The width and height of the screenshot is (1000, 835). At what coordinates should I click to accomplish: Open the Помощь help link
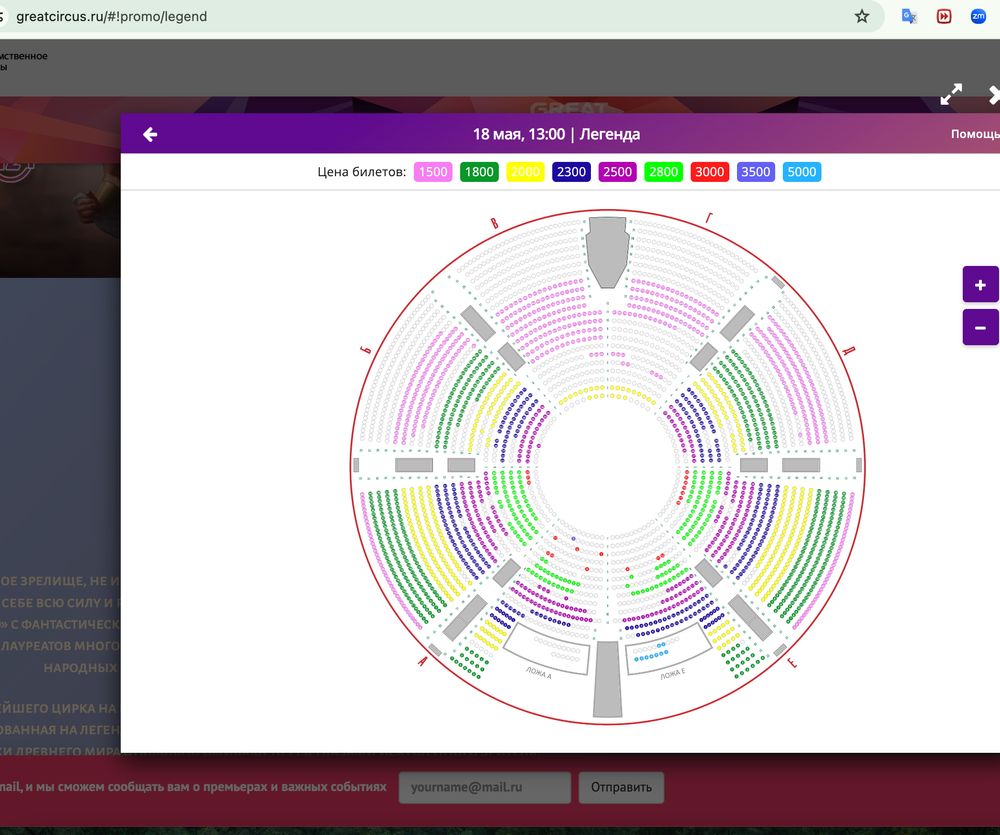(x=974, y=134)
